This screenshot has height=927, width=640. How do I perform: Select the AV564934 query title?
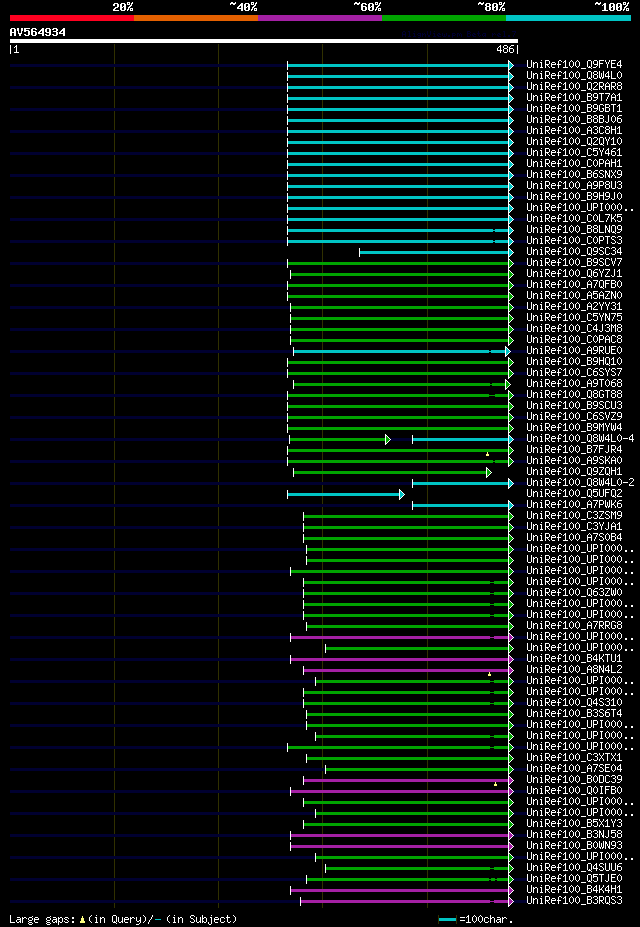point(38,32)
